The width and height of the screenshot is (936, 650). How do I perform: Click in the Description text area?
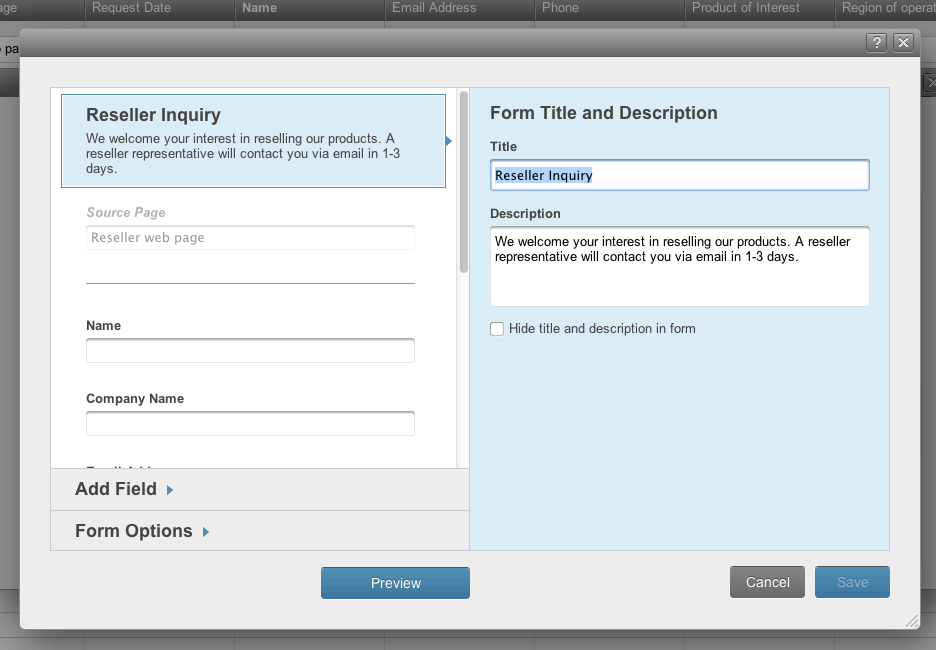click(x=679, y=266)
